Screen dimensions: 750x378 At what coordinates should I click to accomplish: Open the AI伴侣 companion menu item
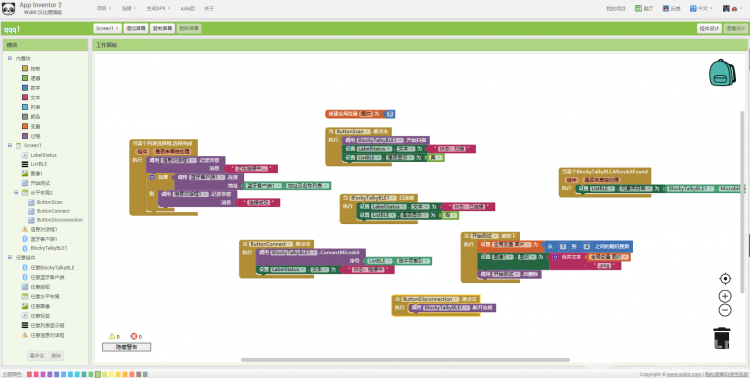(x=188, y=9)
